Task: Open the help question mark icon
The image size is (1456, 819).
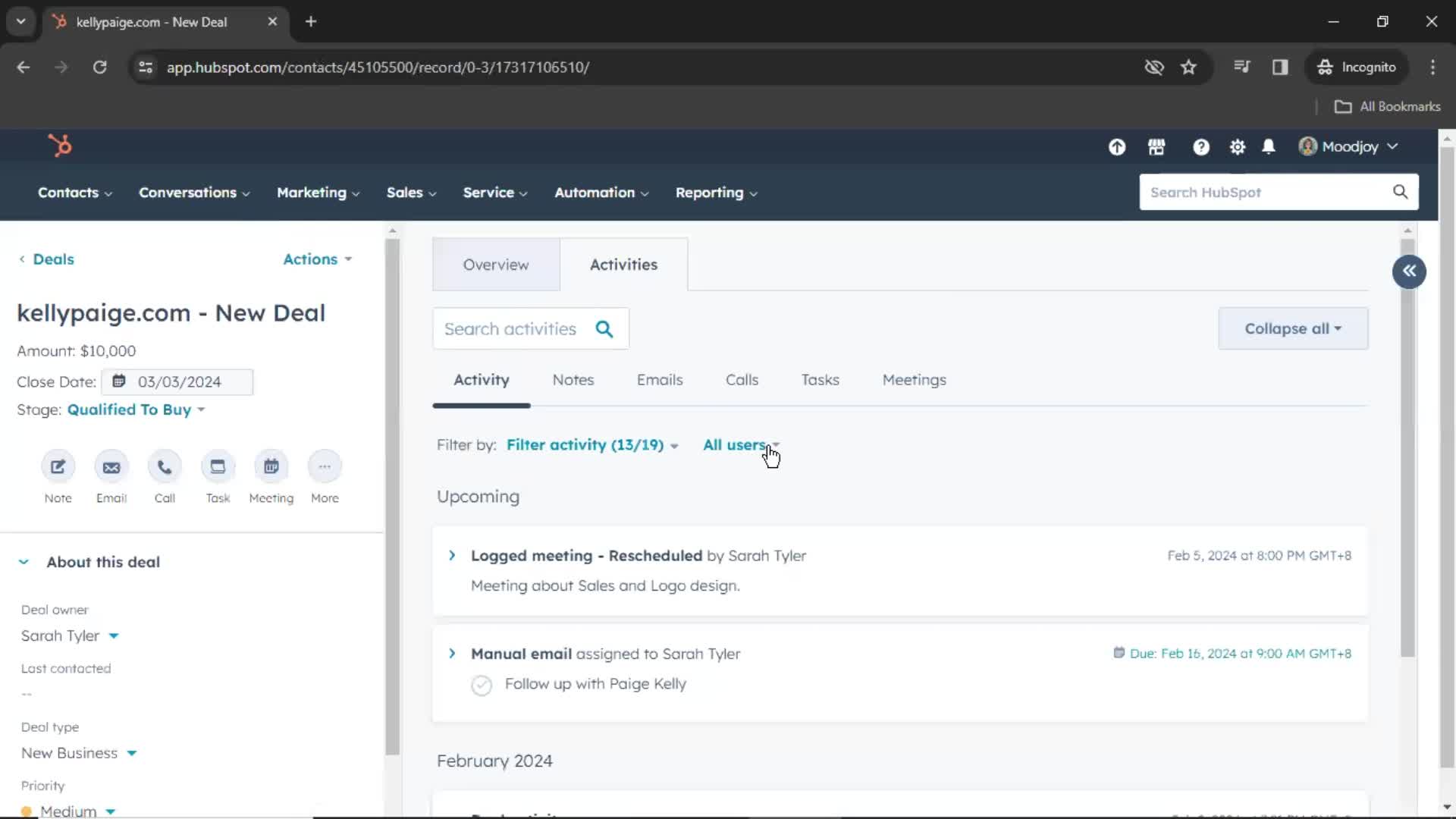Action: coord(1200,147)
